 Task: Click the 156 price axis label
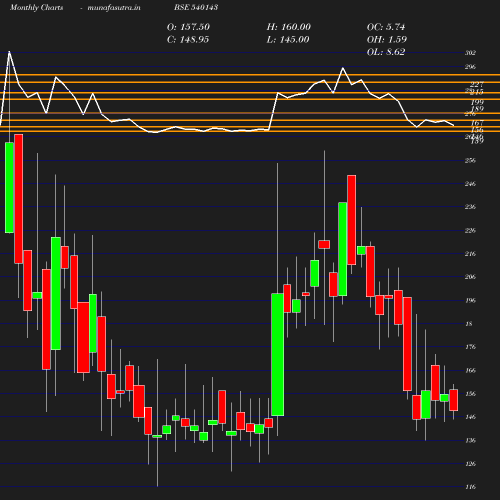tap(470, 394)
